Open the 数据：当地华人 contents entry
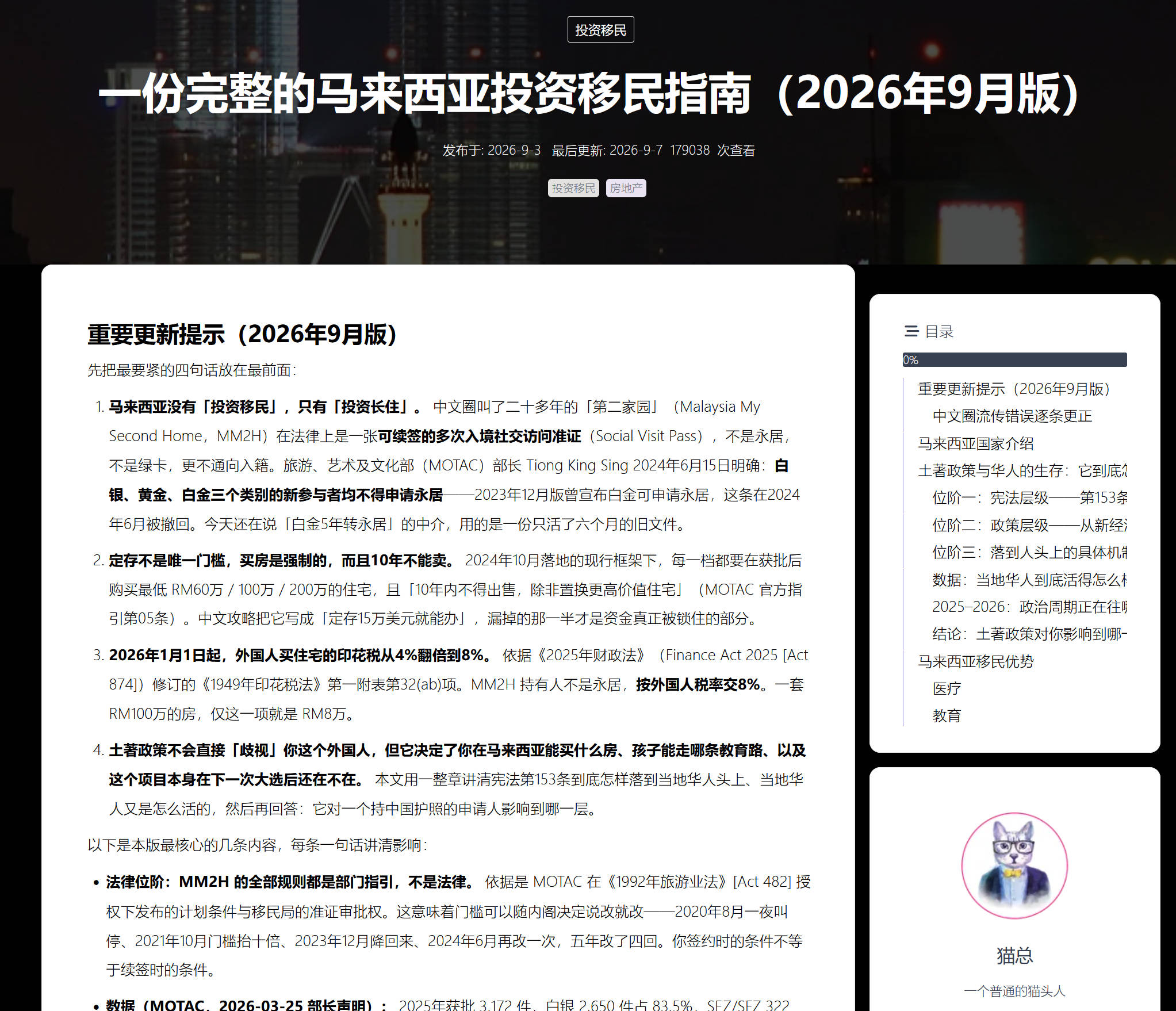Viewport: 1176px width, 1011px height. [1029, 580]
